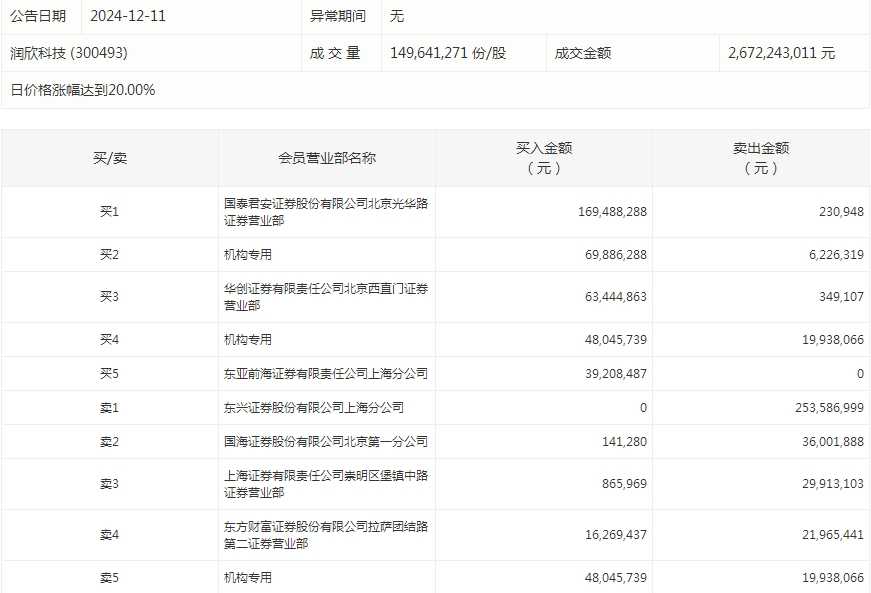The height and width of the screenshot is (593, 871).
Task: Click 国泰君安证券北京光华路证券营业部 name
Action: [326, 212]
